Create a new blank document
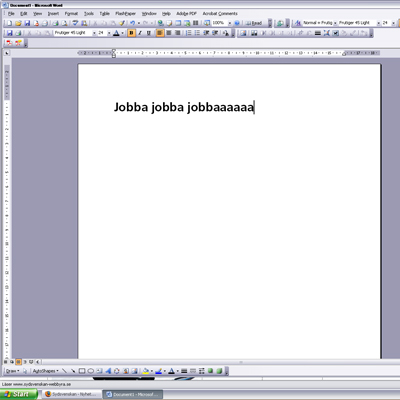400x400 pixels. (x=9, y=23)
